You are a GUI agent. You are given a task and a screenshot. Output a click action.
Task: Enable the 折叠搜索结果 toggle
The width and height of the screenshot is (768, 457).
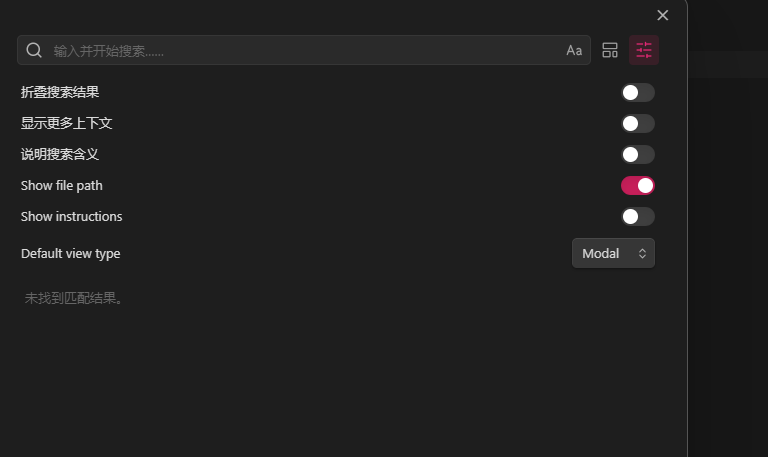[x=638, y=93]
